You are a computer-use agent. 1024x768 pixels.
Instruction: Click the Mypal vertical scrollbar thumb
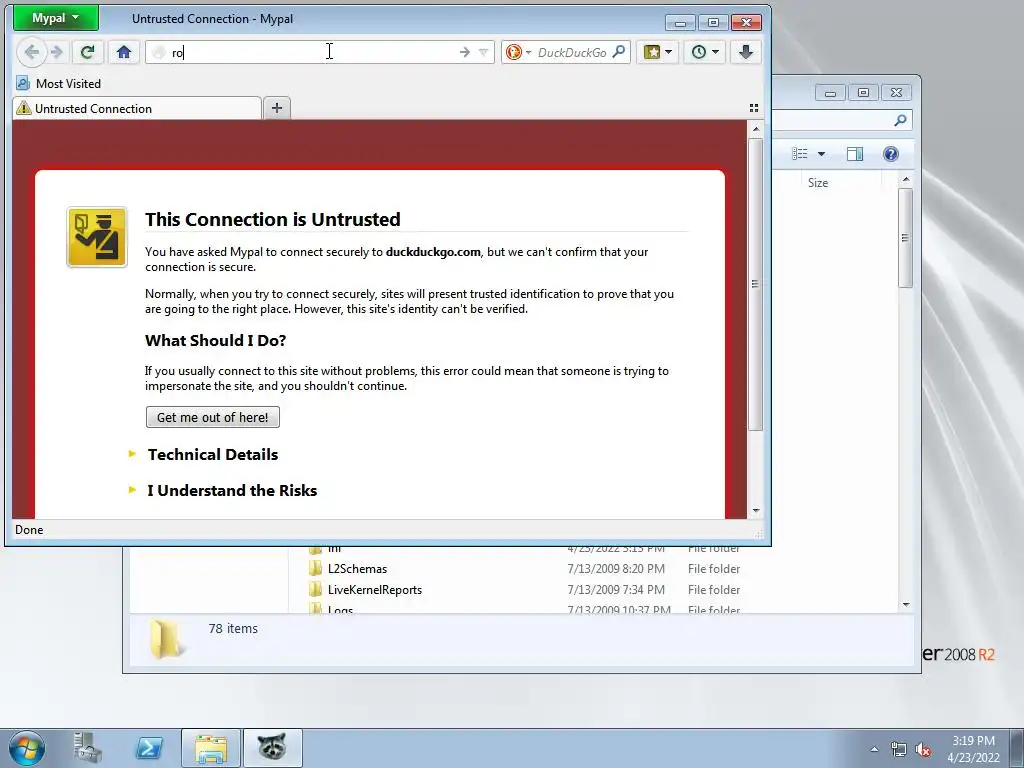pyautogui.click(x=756, y=284)
